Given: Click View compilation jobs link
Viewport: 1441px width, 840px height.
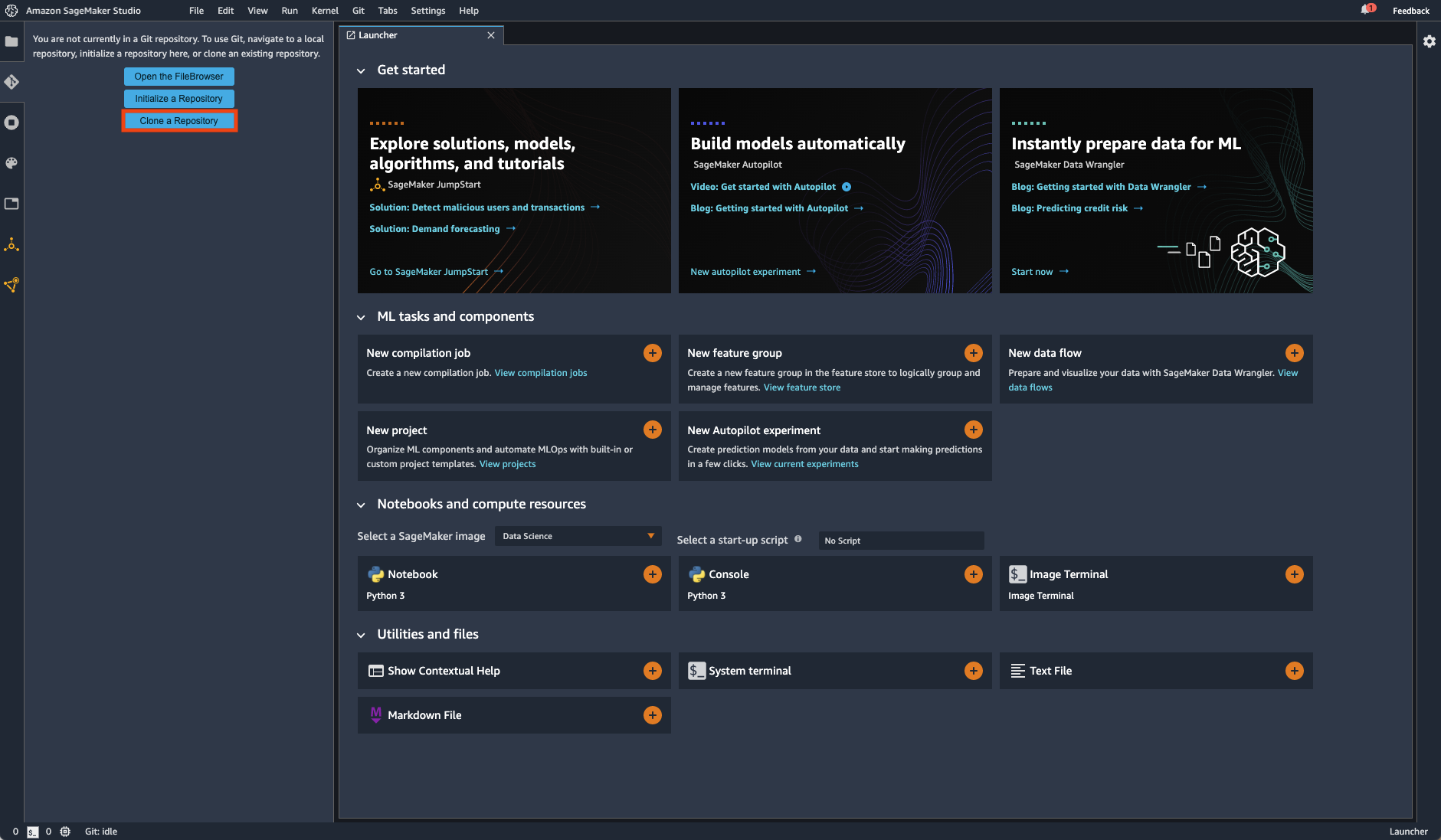Looking at the screenshot, I should click(541, 373).
